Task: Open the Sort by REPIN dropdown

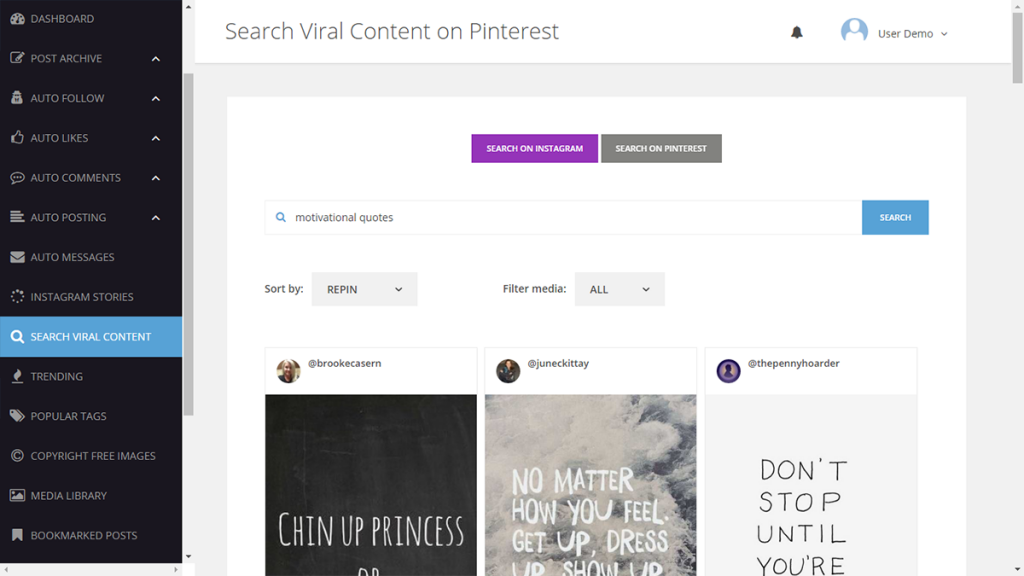Action: pos(364,289)
